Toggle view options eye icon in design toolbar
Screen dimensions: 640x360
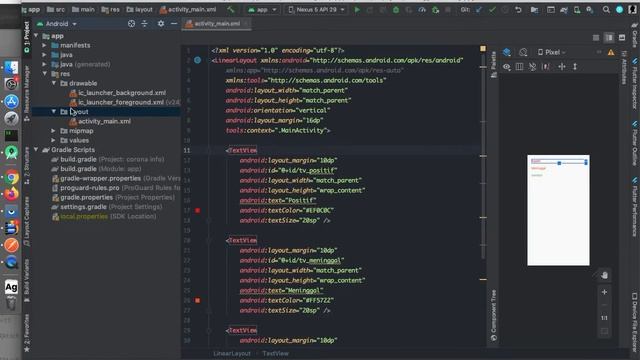tap(507, 67)
